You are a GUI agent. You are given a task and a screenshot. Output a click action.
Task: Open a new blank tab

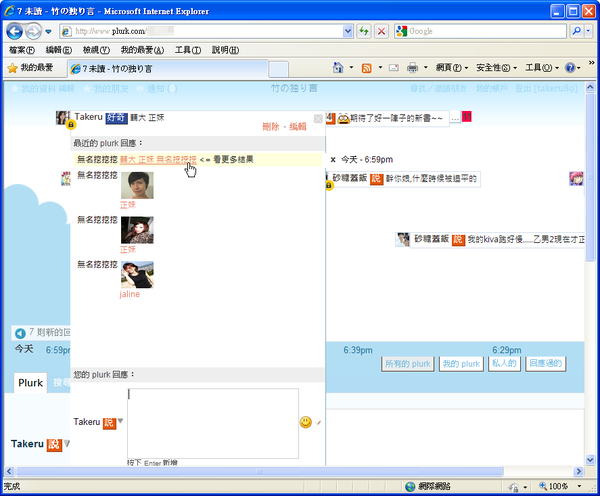click(279, 70)
